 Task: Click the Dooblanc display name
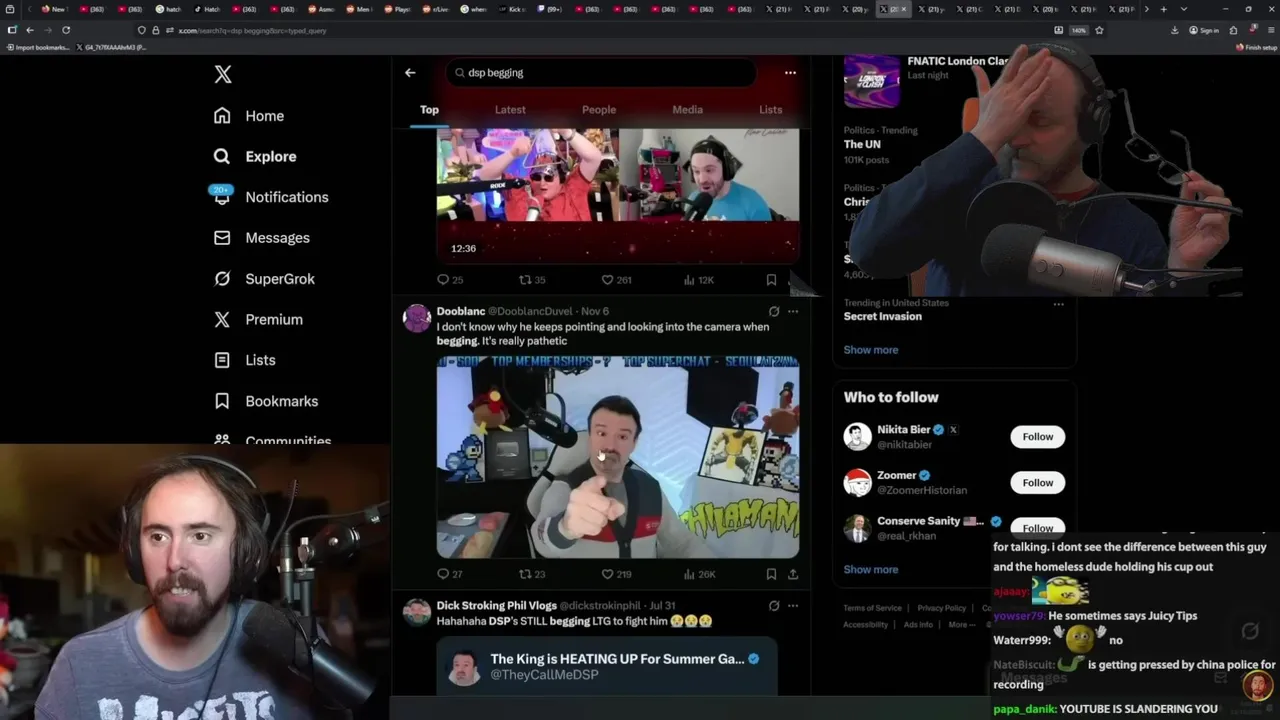coord(461,311)
